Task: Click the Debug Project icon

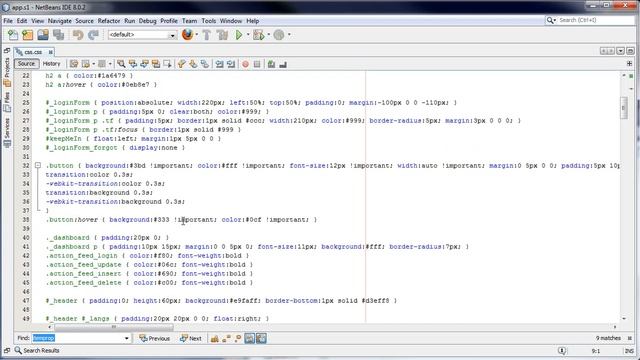Action: (258, 35)
